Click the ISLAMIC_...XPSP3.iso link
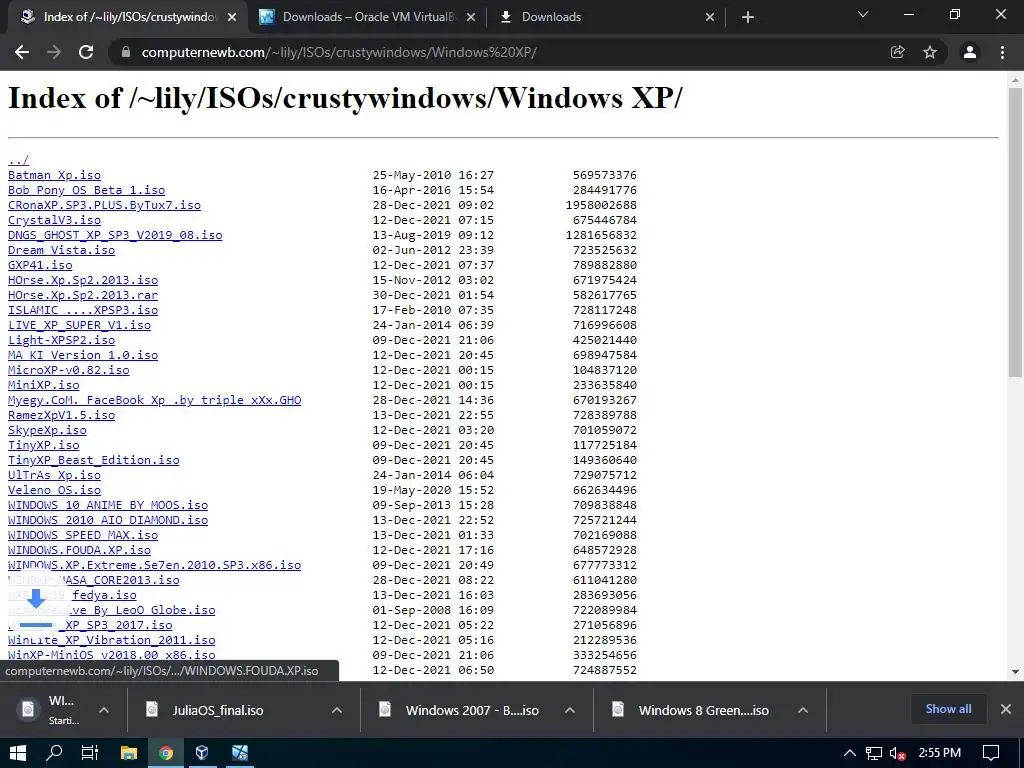Viewport: 1024px width, 768px height. point(83,310)
